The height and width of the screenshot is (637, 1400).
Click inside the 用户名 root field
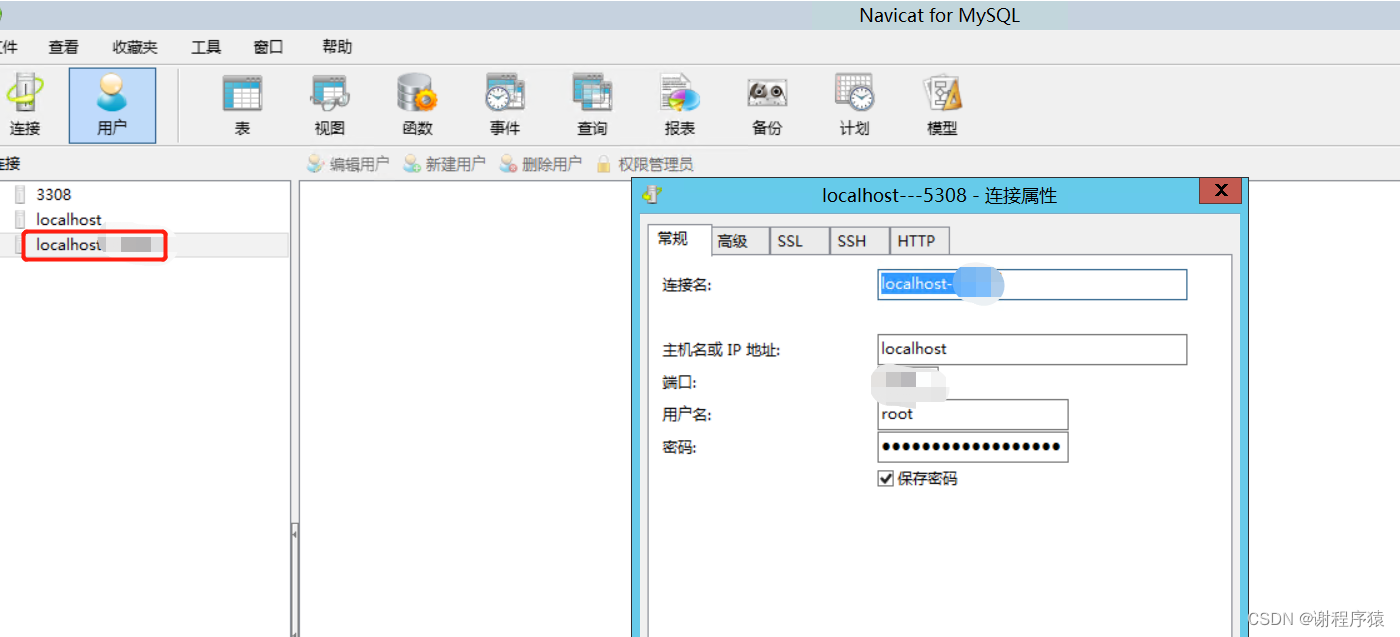pyautogui.click(x=972, y=414)
